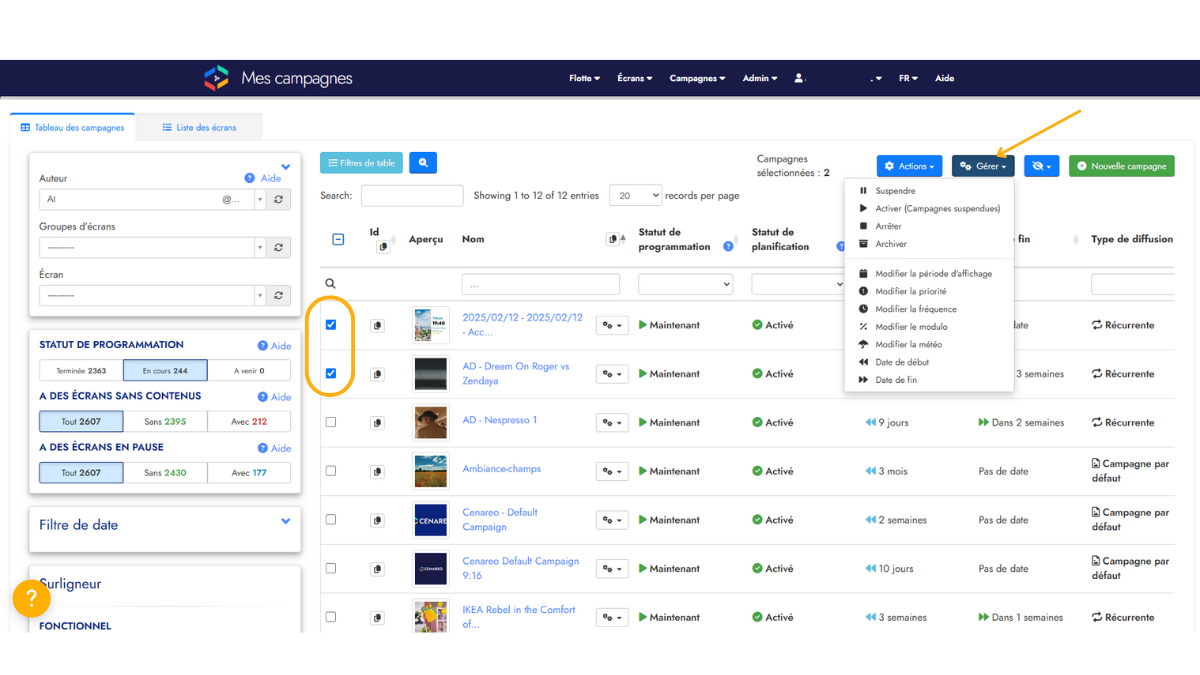This screenshot has width=1200, height=675.
Task: Choose Suspendre from the Gérer menu
Action: [x=895, y=191]
